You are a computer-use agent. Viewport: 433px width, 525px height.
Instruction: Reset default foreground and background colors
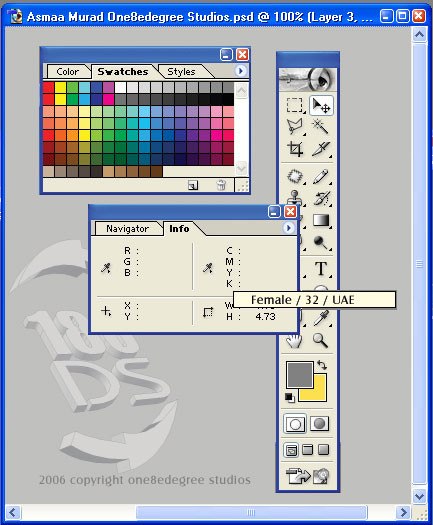290,397
